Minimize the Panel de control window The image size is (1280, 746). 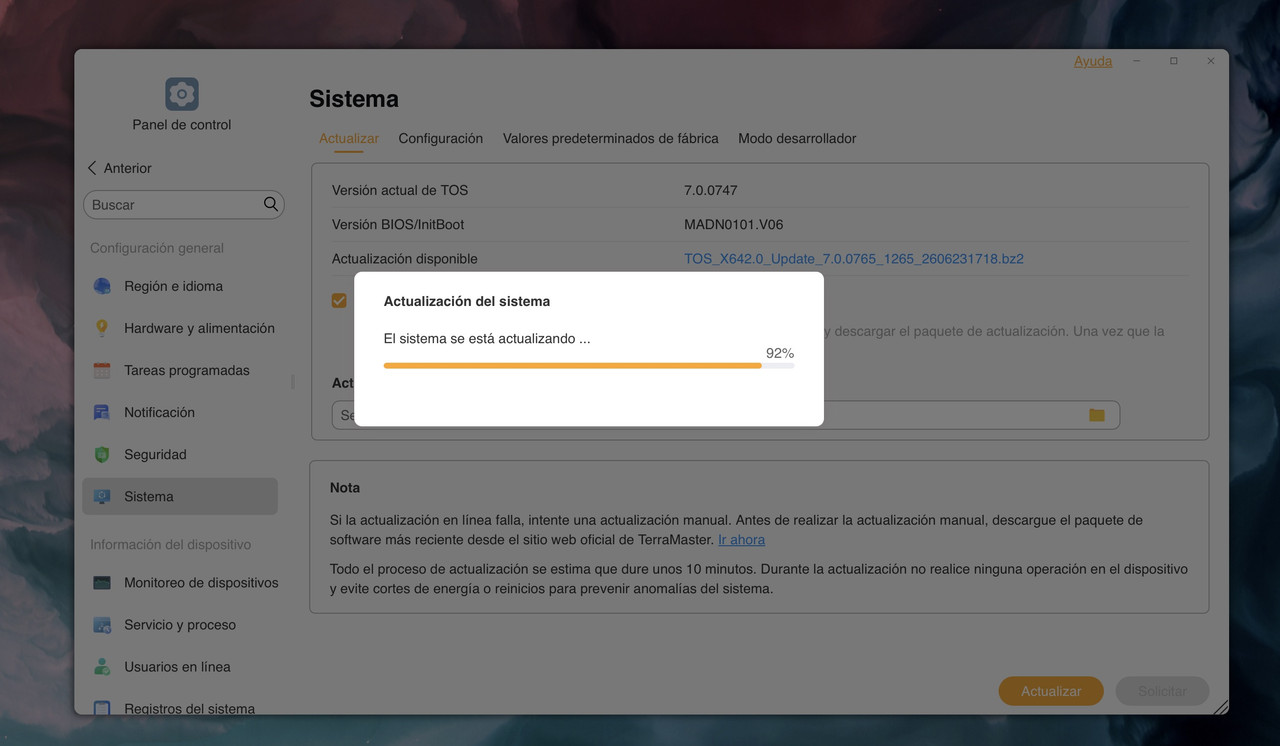(1137, 61)
